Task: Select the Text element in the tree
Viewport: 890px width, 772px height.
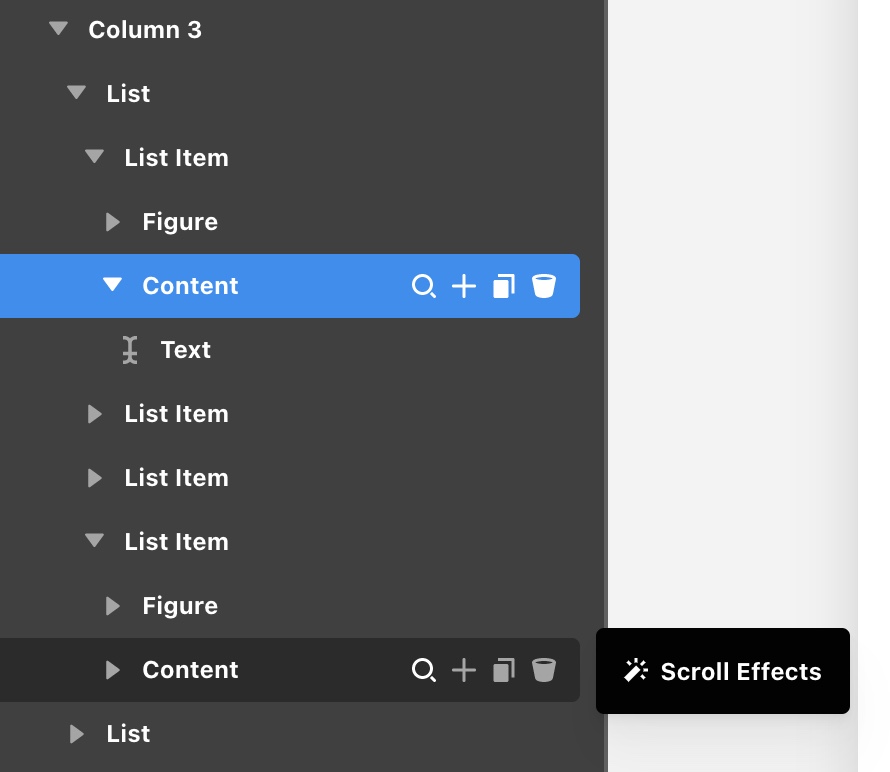Action: tap(185, 350)
